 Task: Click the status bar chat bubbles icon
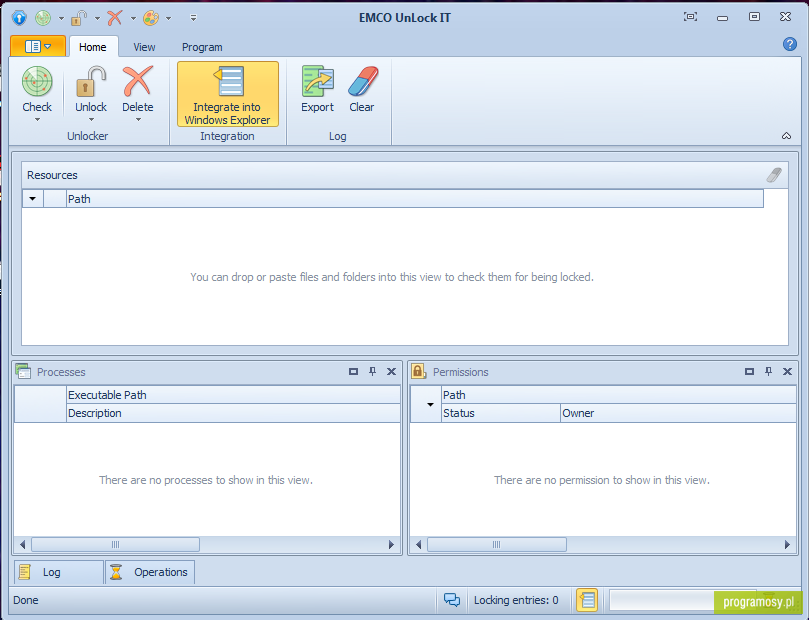click(451, 600)
